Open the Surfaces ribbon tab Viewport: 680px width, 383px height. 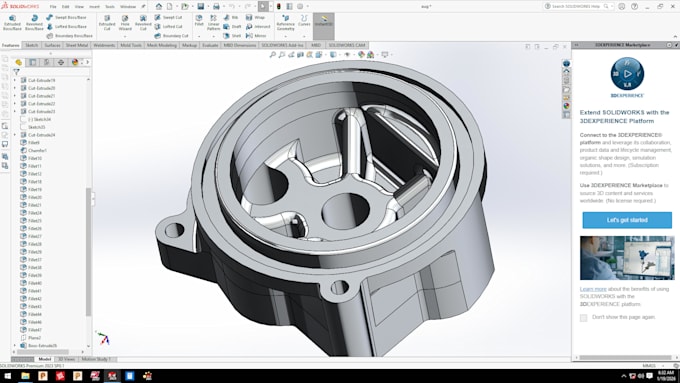click(52, 45)
